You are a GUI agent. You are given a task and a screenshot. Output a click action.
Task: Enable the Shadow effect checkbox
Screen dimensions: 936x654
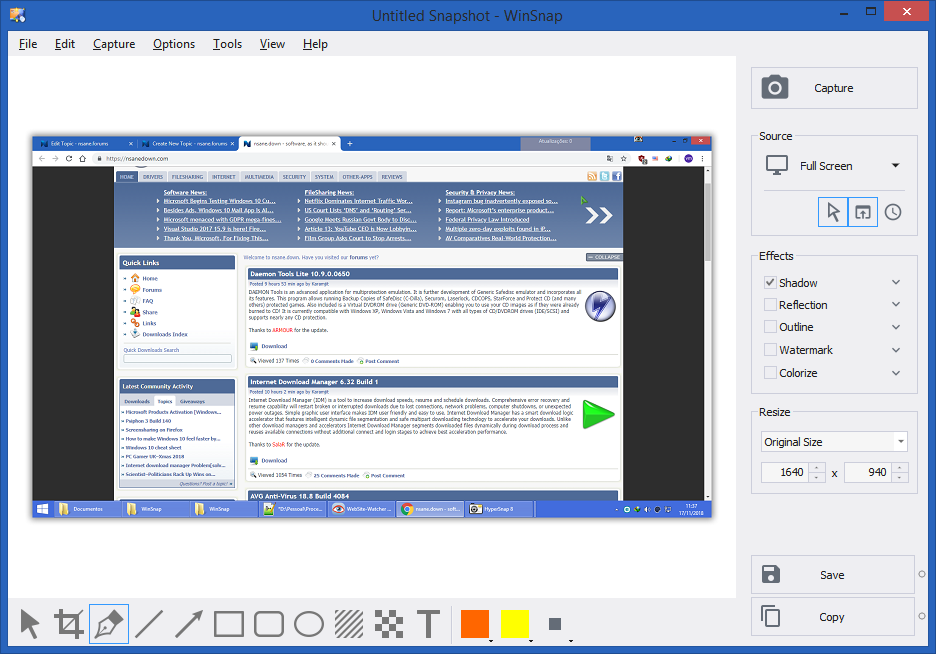click(770, 282)
